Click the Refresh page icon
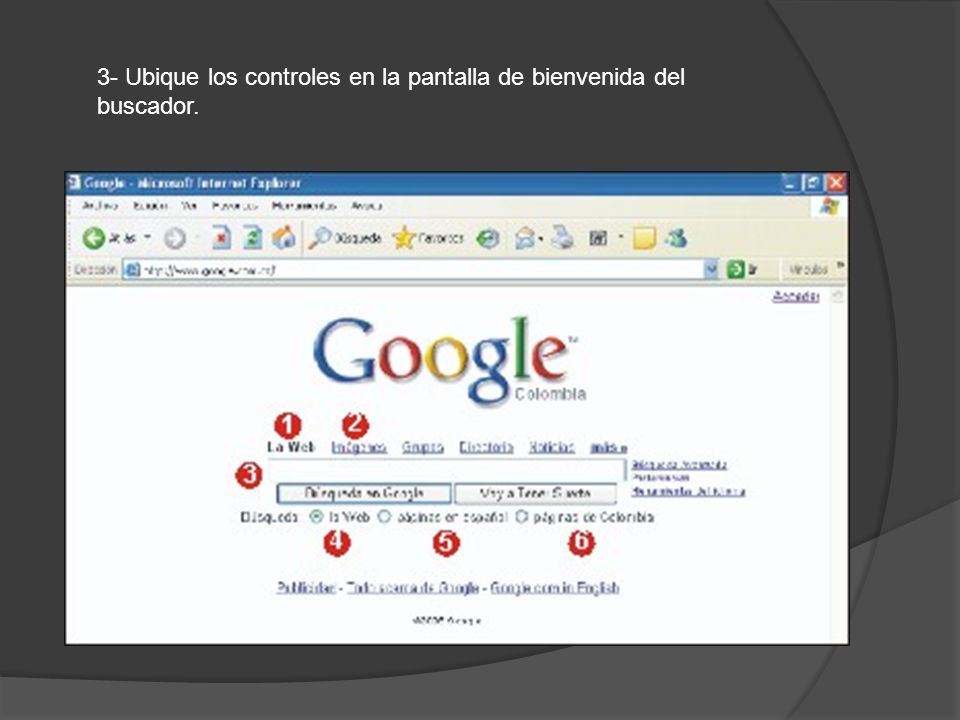Viewport: 960px width, 720px height. tap(252, 238)
